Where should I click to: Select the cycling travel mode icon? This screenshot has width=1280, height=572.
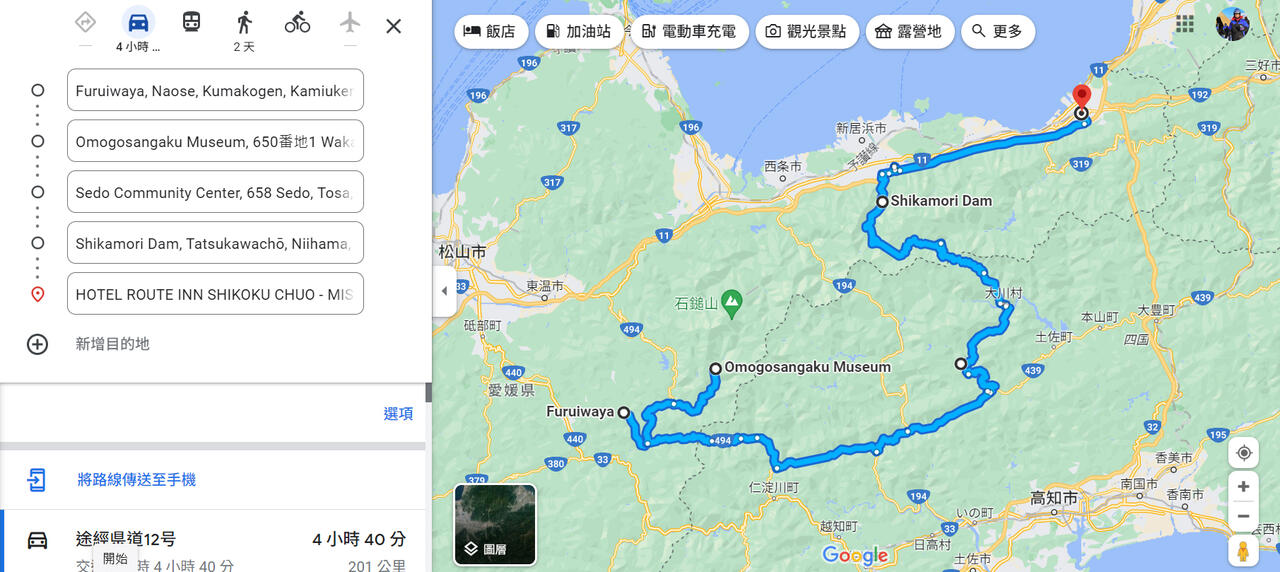pos(297,22)
